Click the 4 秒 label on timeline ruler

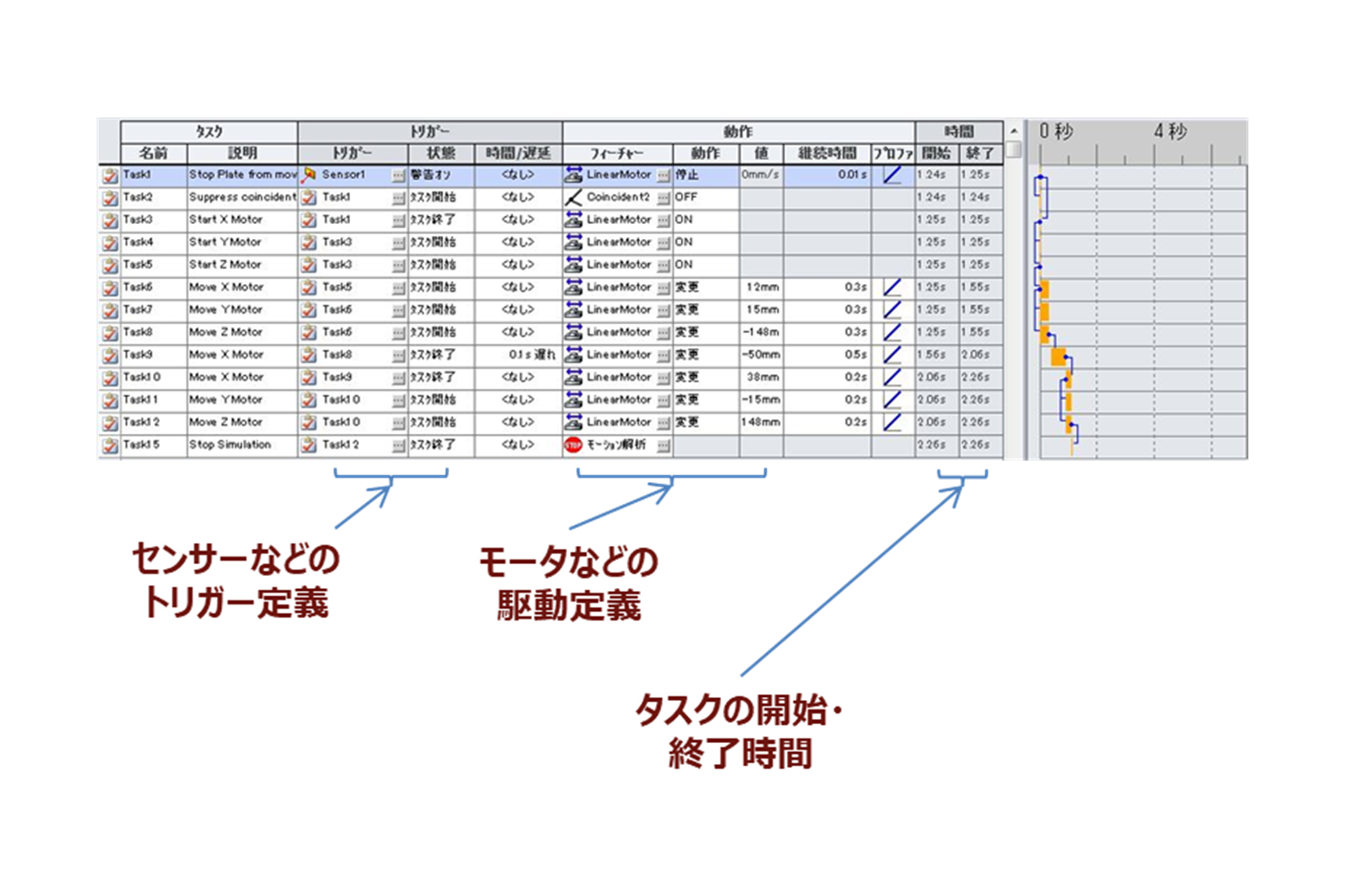coord(1170,131)
